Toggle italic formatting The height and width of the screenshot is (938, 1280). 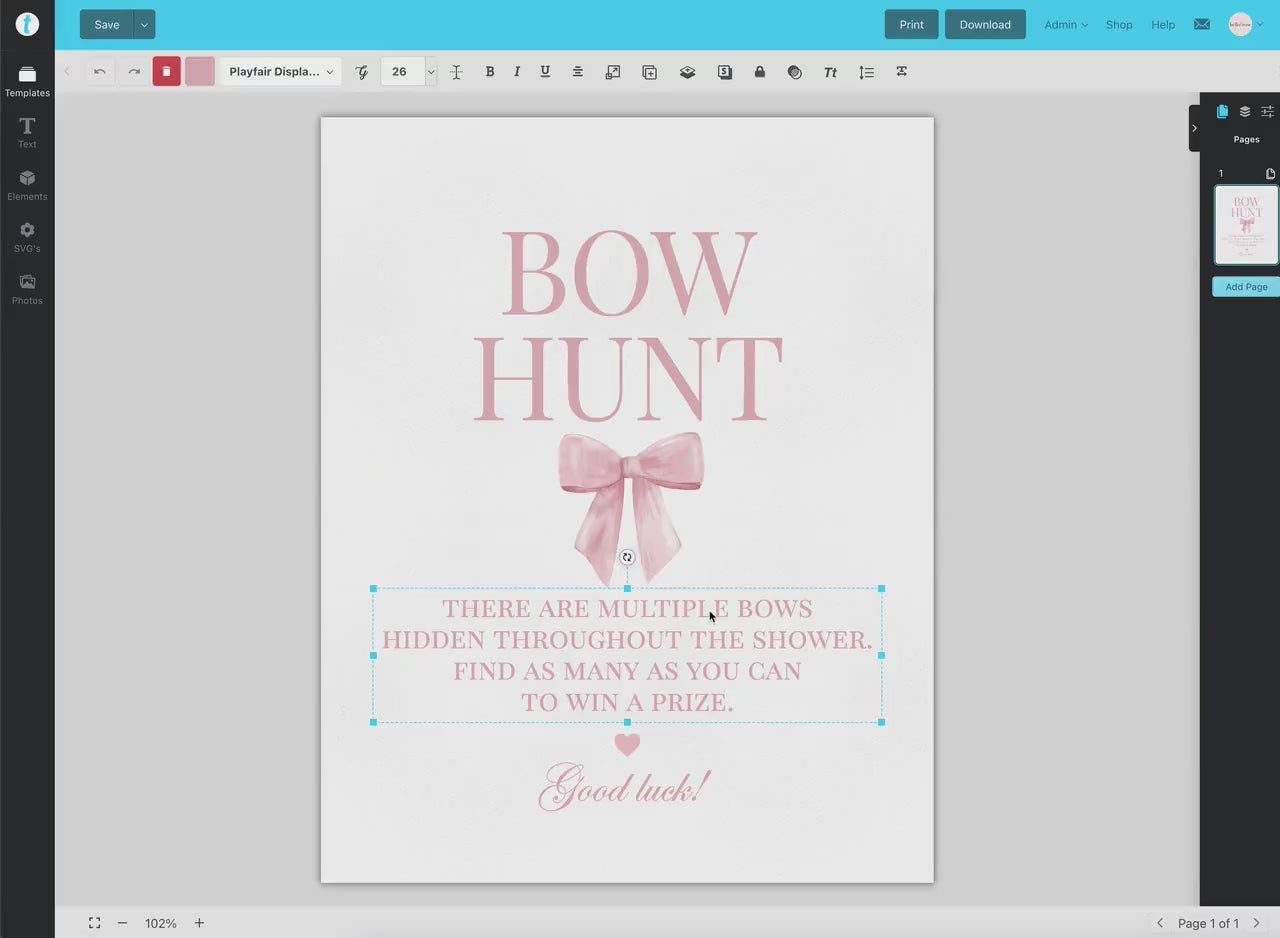point(517,72)
